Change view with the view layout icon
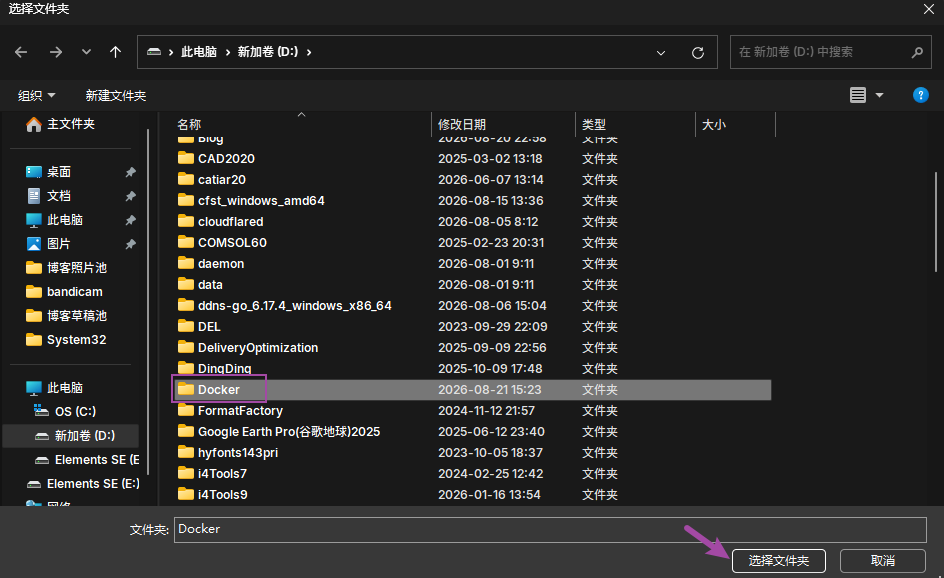944x578 pixels. pos(858,95)
